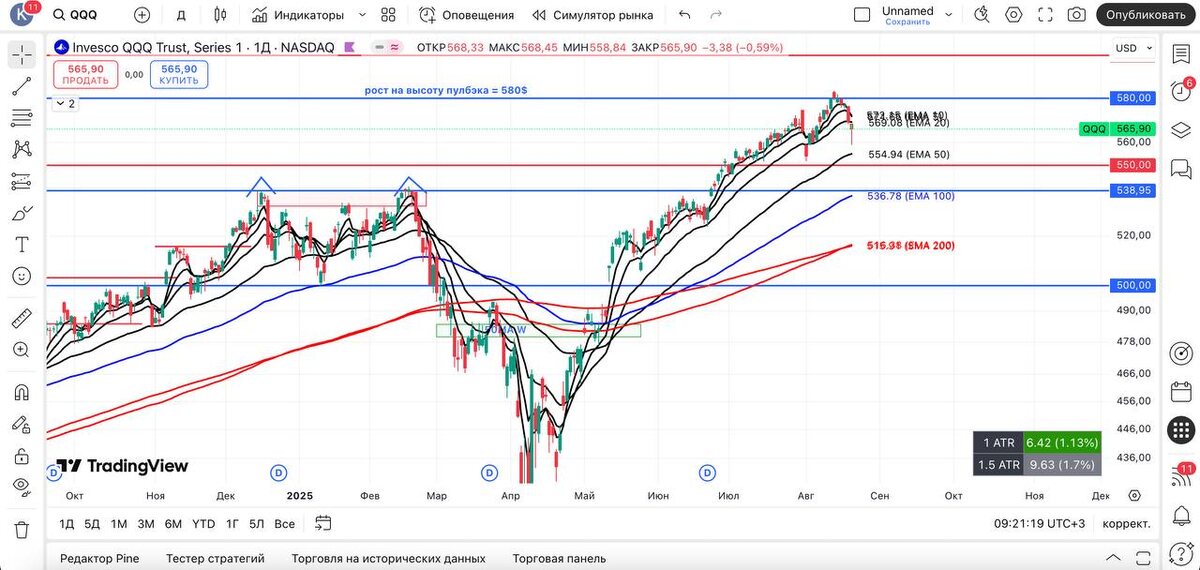Take chart snapshot with camera icon
This screenshot has height=570, width=1200.
pos(1076,15)
